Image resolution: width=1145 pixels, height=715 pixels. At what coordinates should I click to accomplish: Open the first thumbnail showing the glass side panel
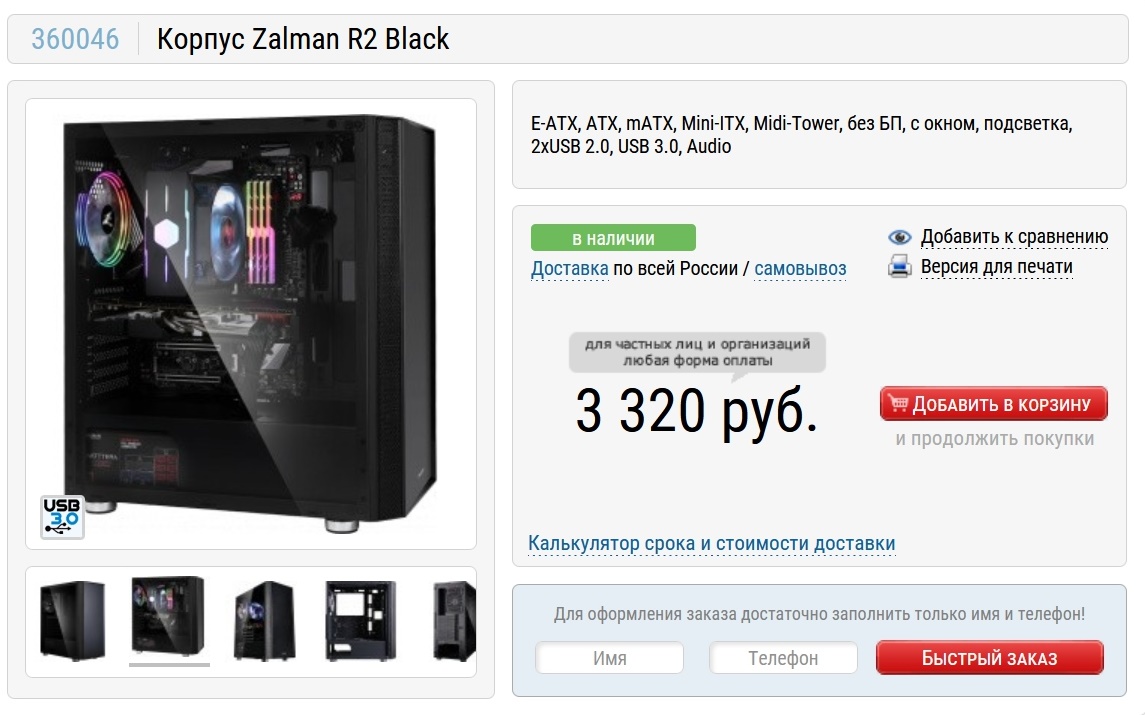pos(72,621)
